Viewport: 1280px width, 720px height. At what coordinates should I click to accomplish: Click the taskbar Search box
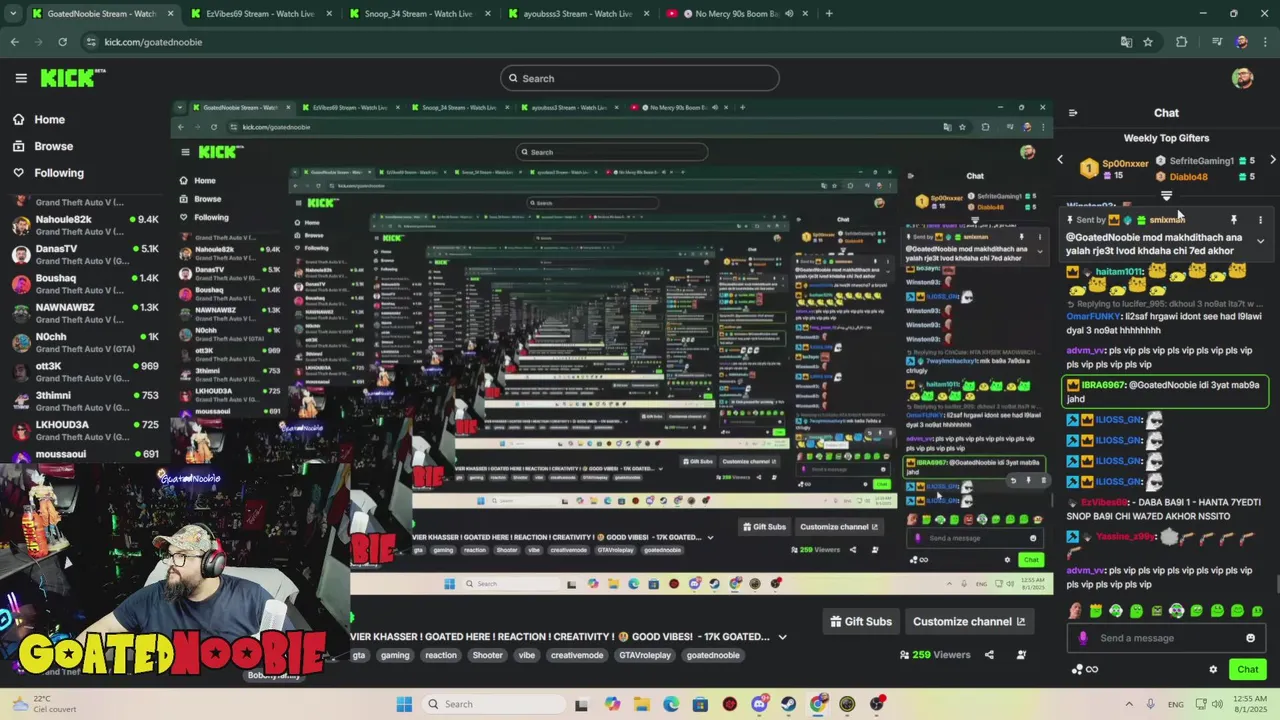[x=492, y=704]
